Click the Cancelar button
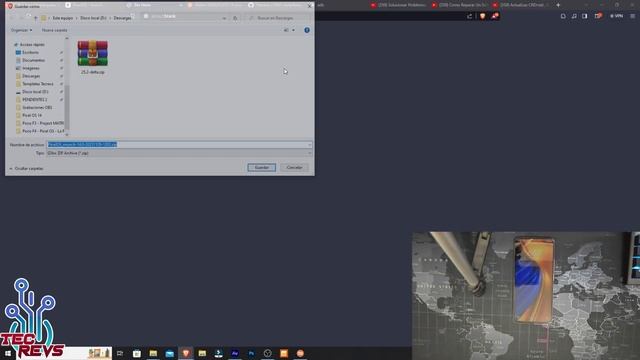The height and width of the screenshot is (360, 640). coord(294,167)
